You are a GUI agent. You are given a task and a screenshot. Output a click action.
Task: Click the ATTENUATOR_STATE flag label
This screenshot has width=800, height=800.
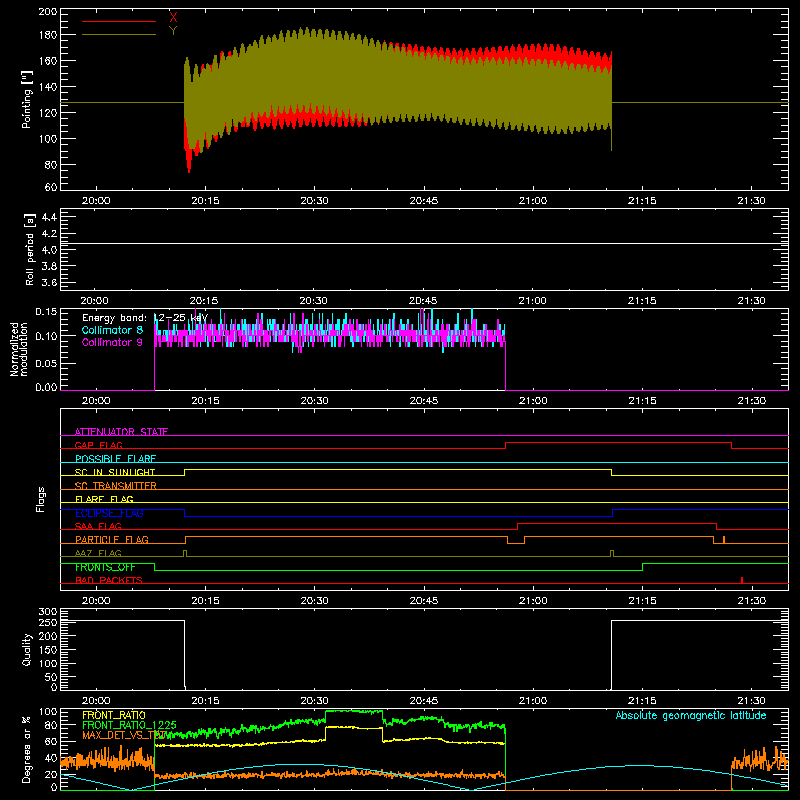pos(121,432)
